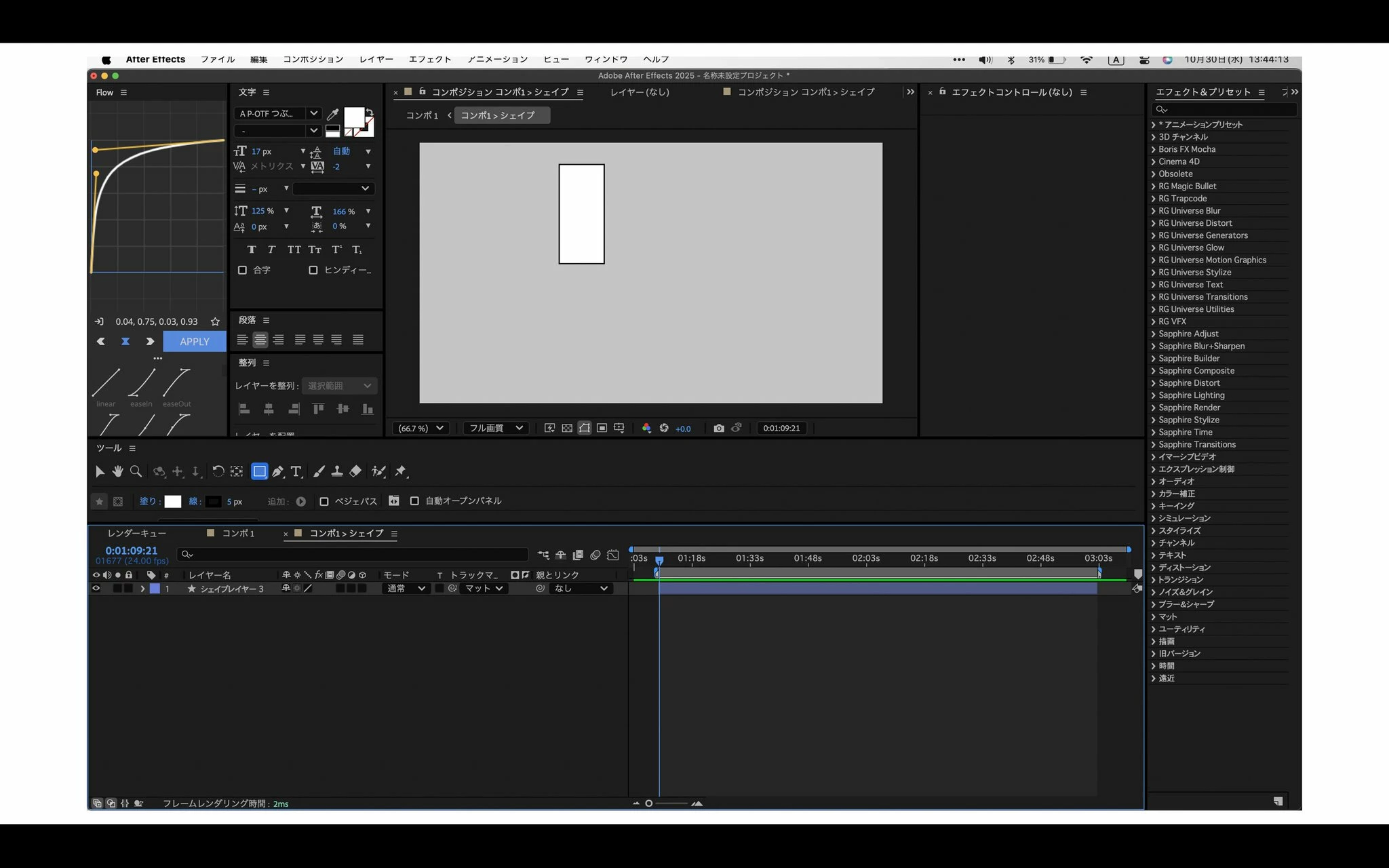
Task: Choose the Type text tool
Action: click(x=296, y=471)
